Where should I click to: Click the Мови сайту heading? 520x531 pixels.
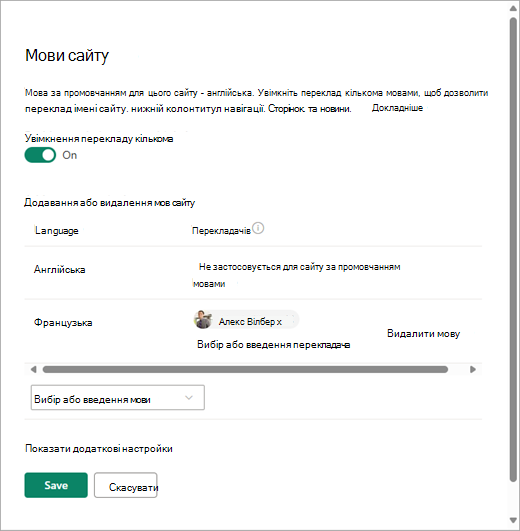coord(67,55)
